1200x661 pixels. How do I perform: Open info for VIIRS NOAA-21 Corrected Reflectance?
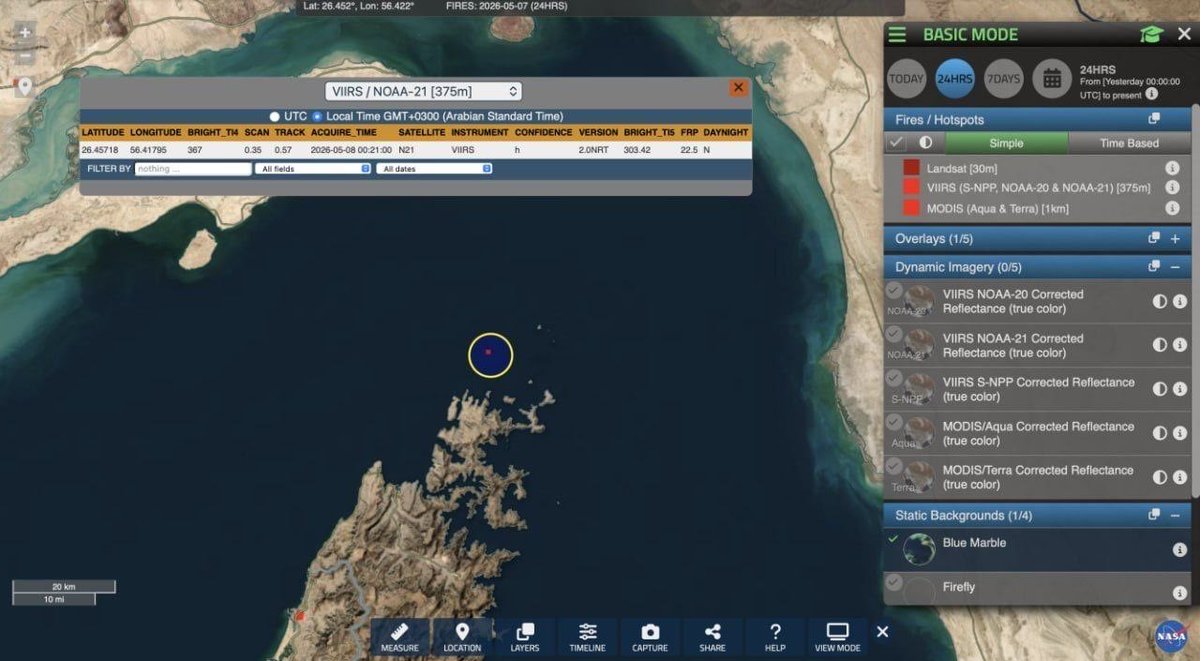tap(1180, 345)
